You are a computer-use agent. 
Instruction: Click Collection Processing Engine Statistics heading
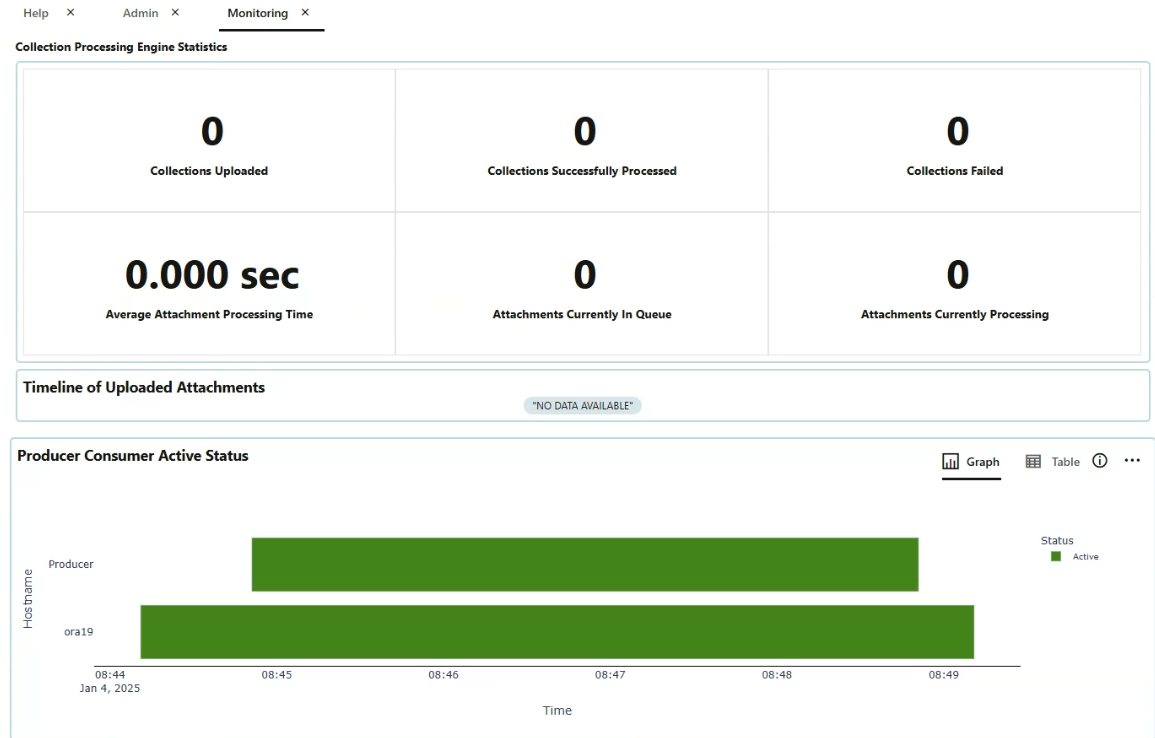(x=122, y=47)
